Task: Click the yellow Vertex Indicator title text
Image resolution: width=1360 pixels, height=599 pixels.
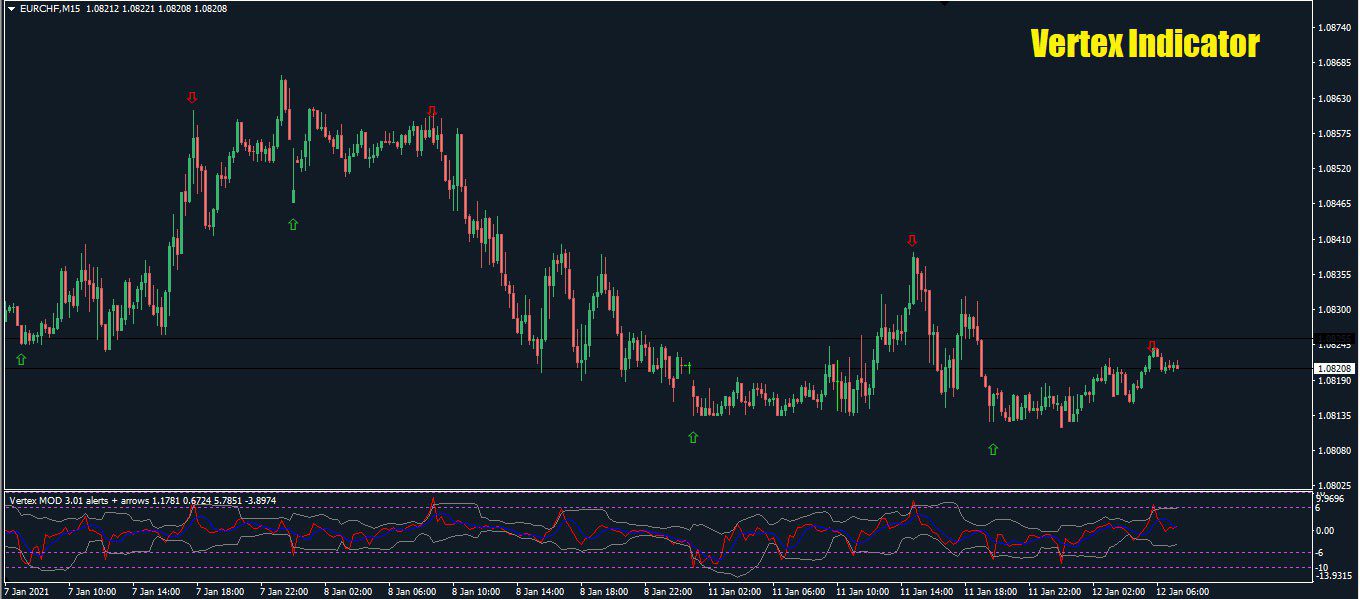Action: tap(1144, 45)
